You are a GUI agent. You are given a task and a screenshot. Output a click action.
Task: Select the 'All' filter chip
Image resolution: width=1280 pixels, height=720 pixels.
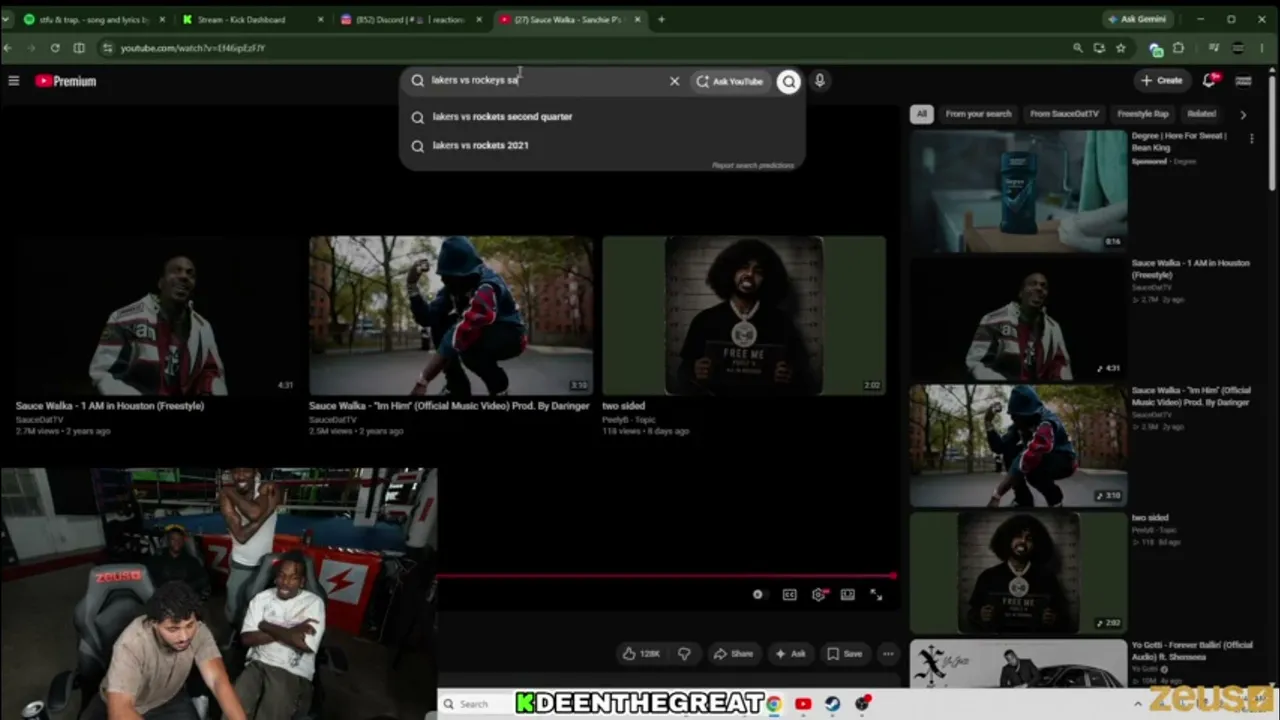922,114
